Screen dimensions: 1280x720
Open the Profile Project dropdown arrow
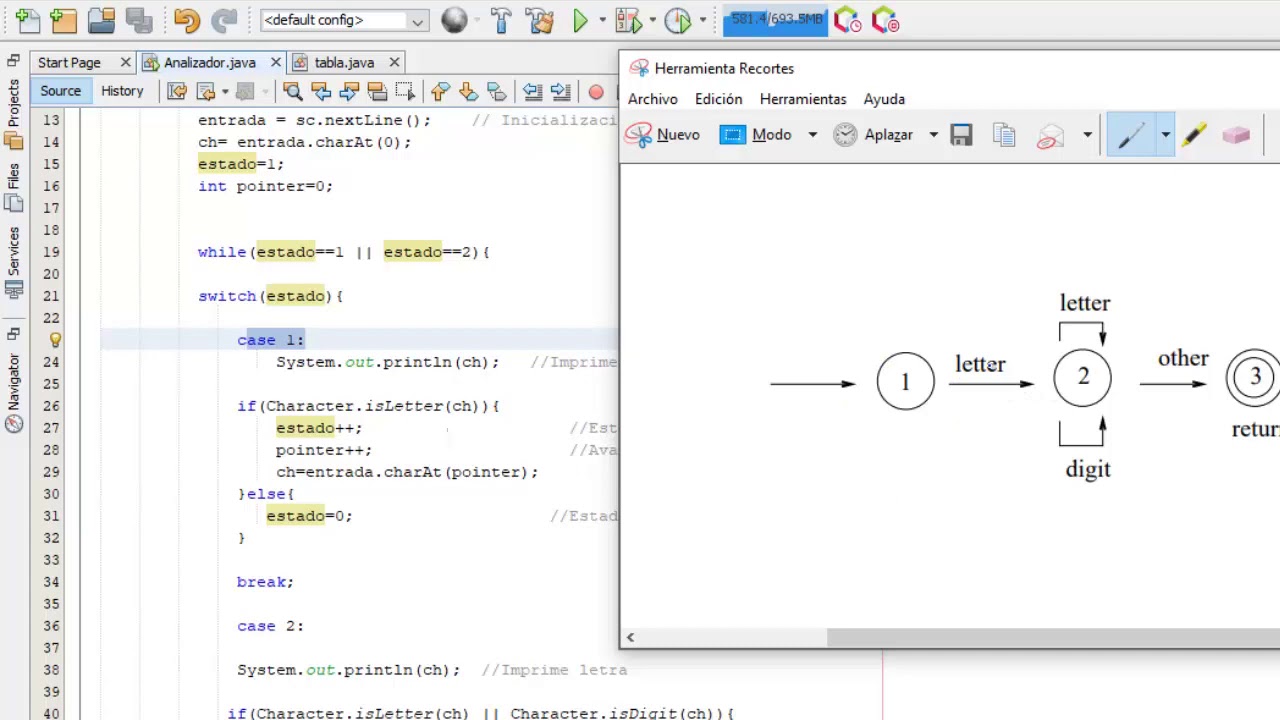tap(702, 20)
